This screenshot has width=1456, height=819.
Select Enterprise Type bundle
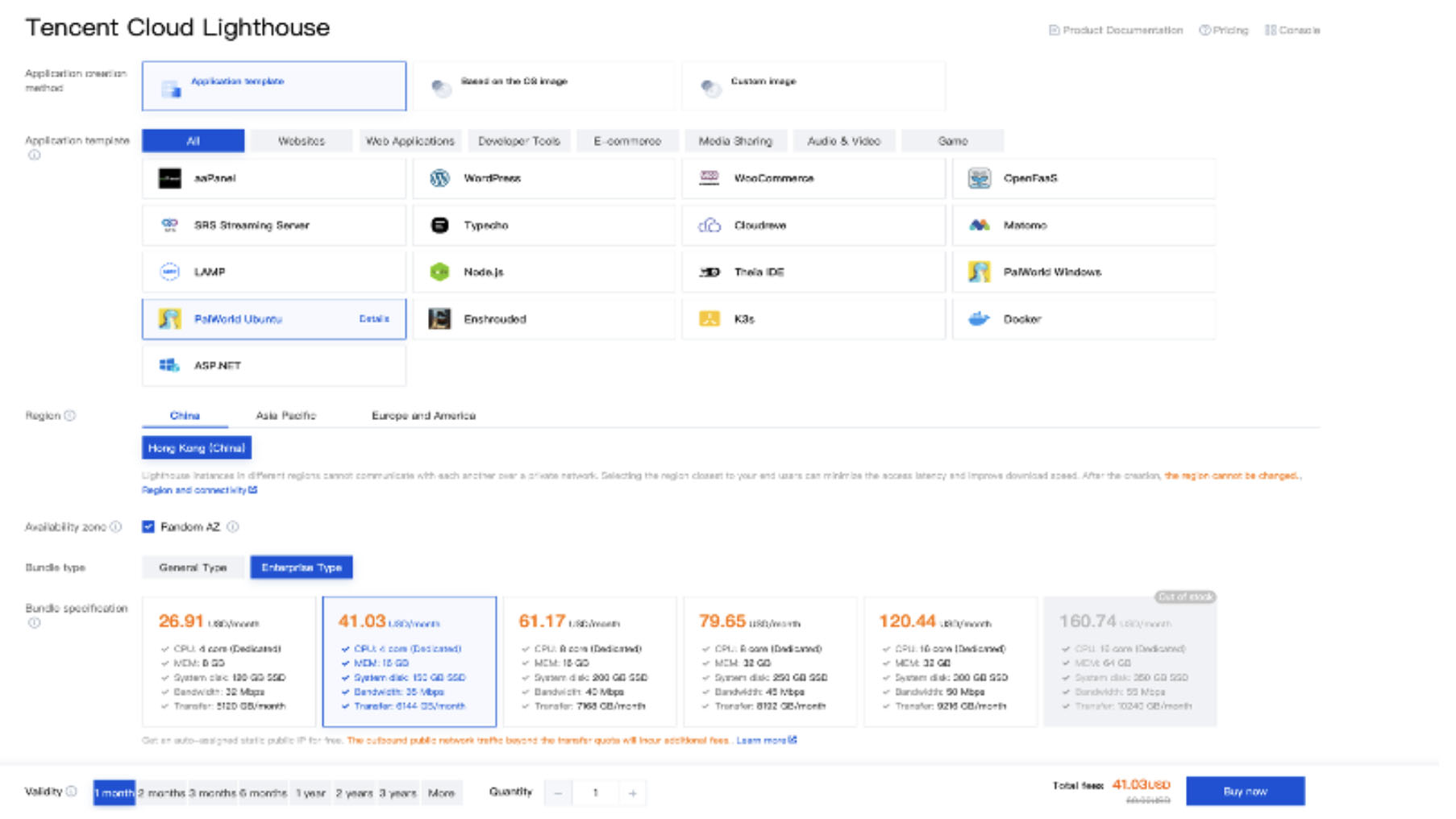(x=302, y=567)
